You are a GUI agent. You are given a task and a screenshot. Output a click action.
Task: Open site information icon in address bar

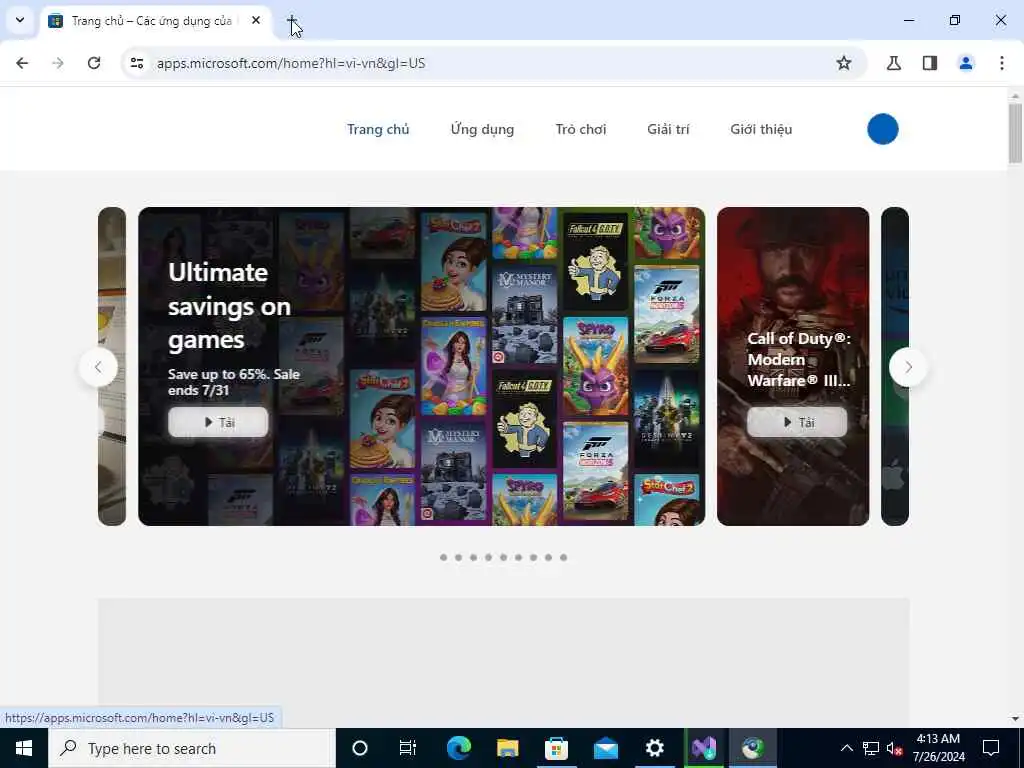tap(136, 63)
